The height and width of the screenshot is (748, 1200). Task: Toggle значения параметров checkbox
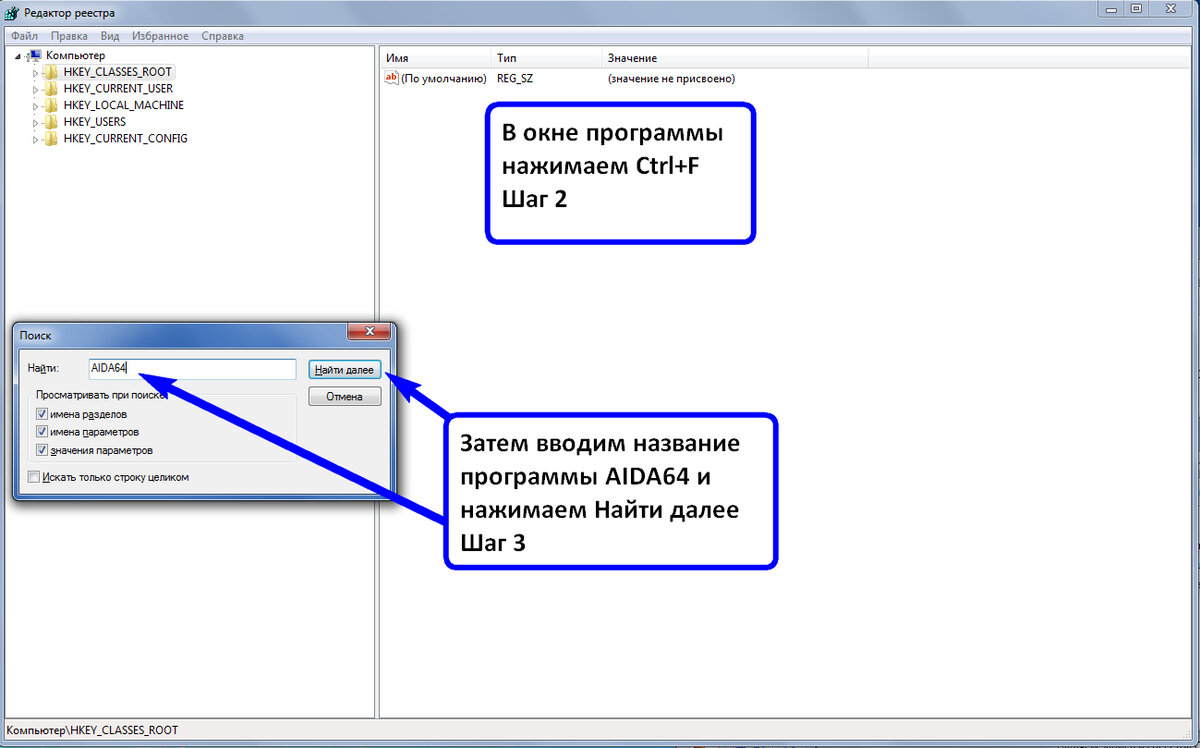pyautogui.click(x=42, y=450)
